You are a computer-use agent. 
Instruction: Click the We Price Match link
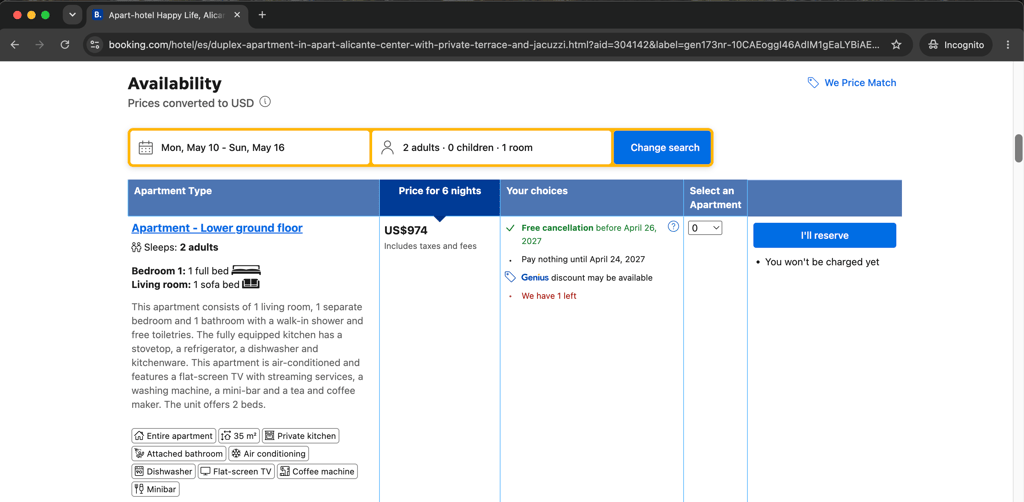(860, 83)
